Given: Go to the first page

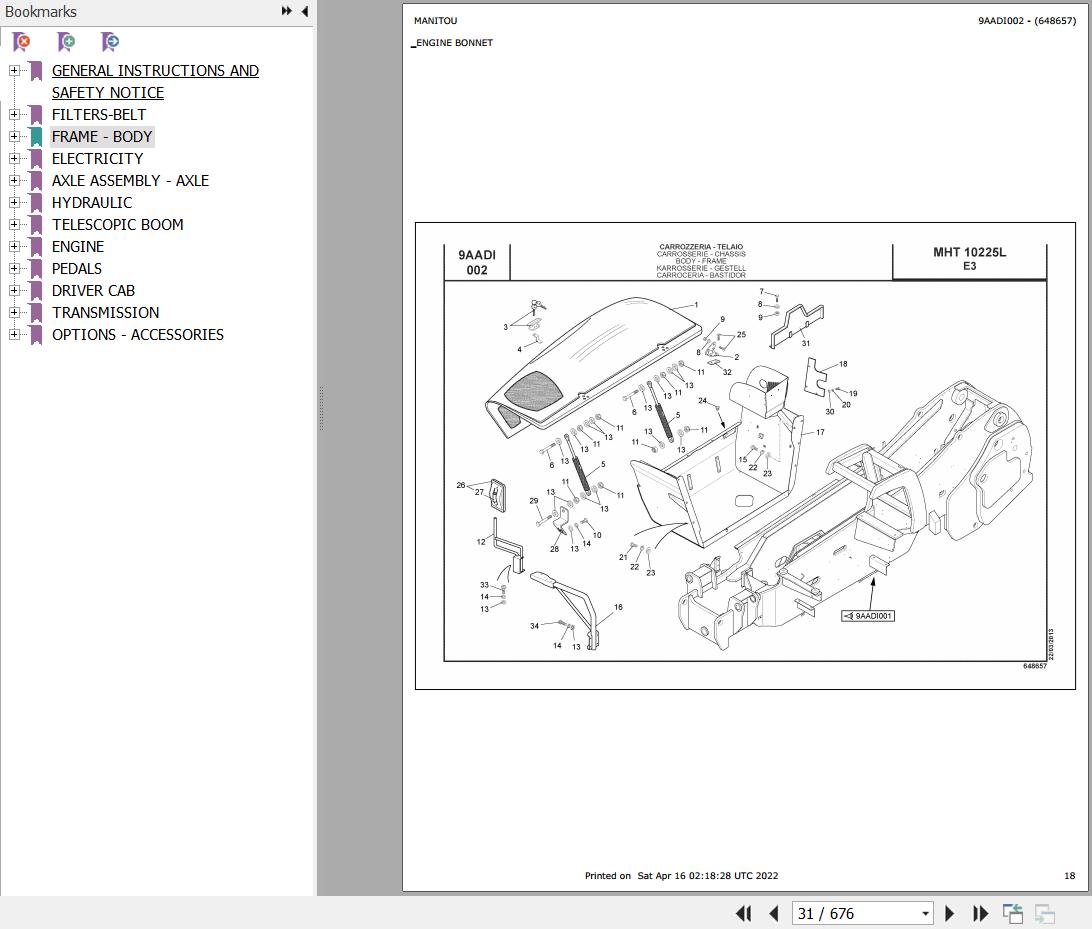Looking at the screenshot, I should (x=743, y=914).
